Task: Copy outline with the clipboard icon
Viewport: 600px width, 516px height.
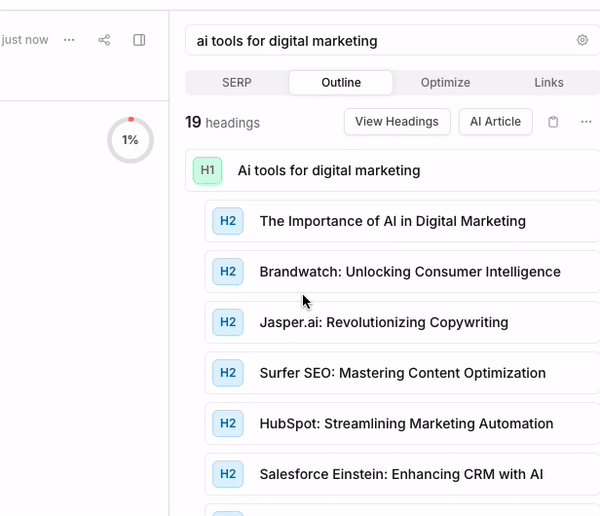Action: (x=553, y=122)
